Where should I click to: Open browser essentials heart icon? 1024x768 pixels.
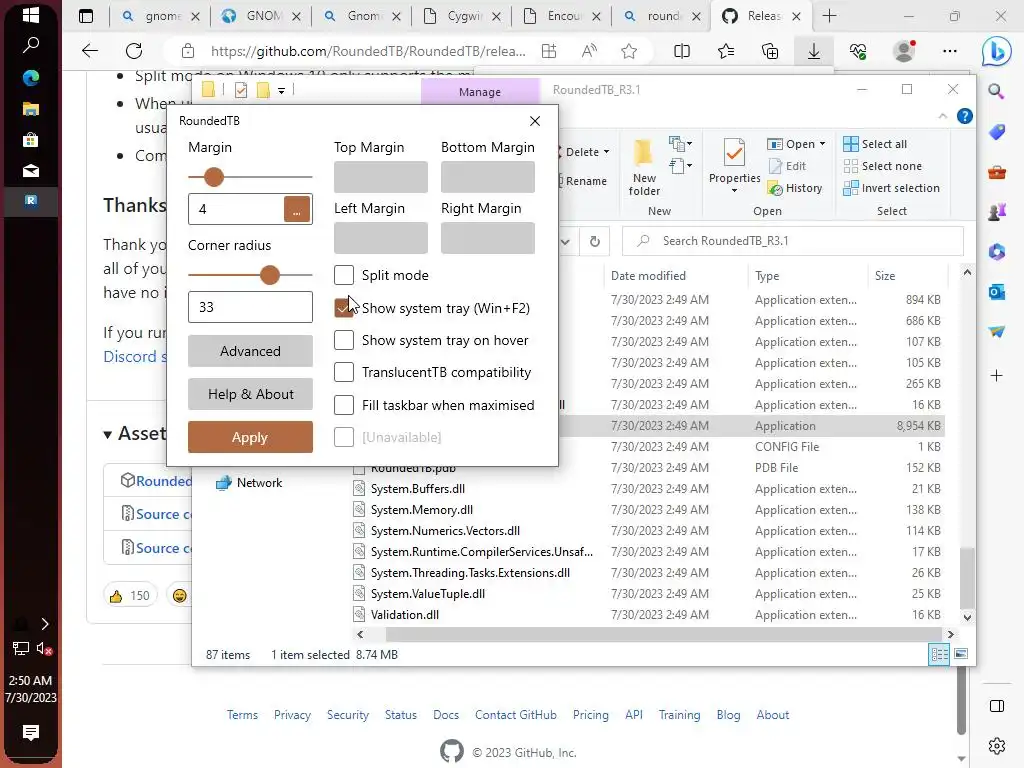click(x=858, y=51)
